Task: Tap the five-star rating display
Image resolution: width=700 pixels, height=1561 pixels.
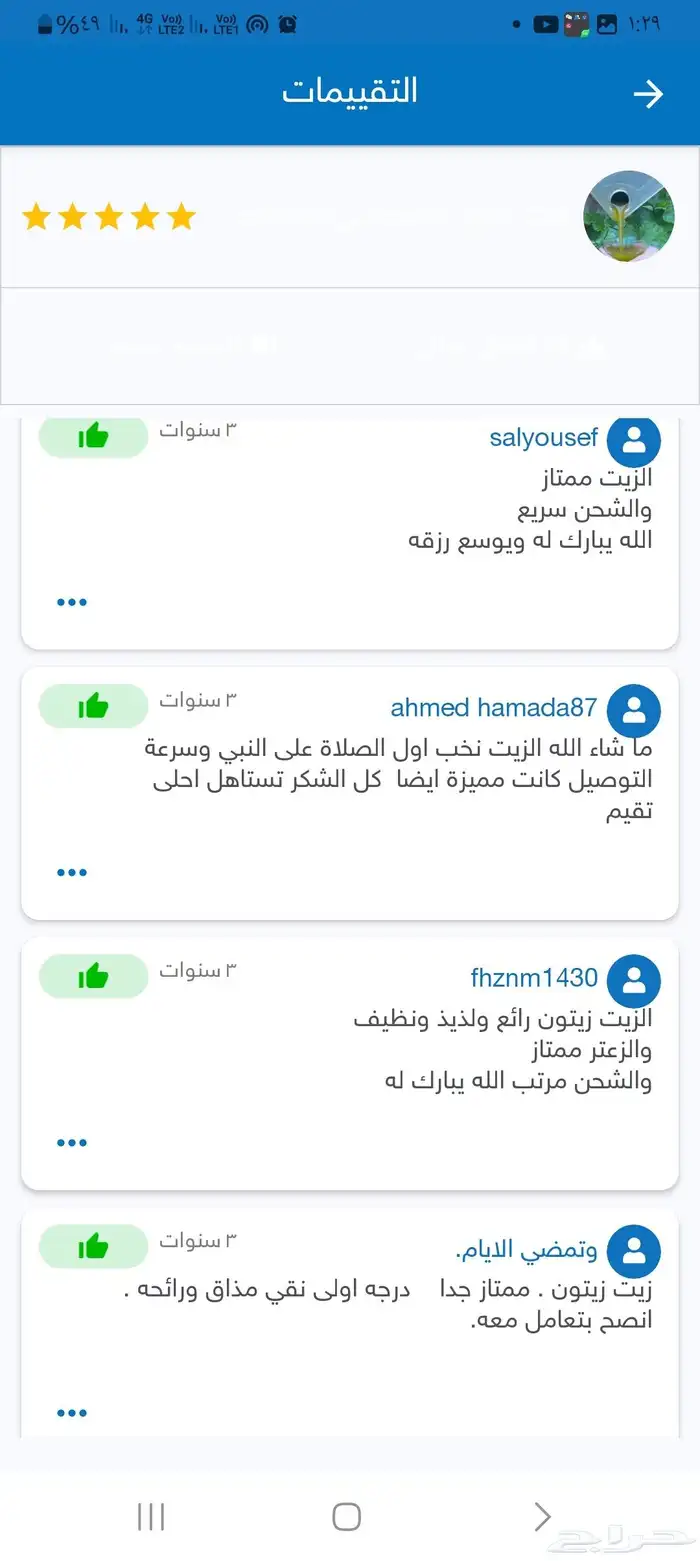Action: click(109, 216)
